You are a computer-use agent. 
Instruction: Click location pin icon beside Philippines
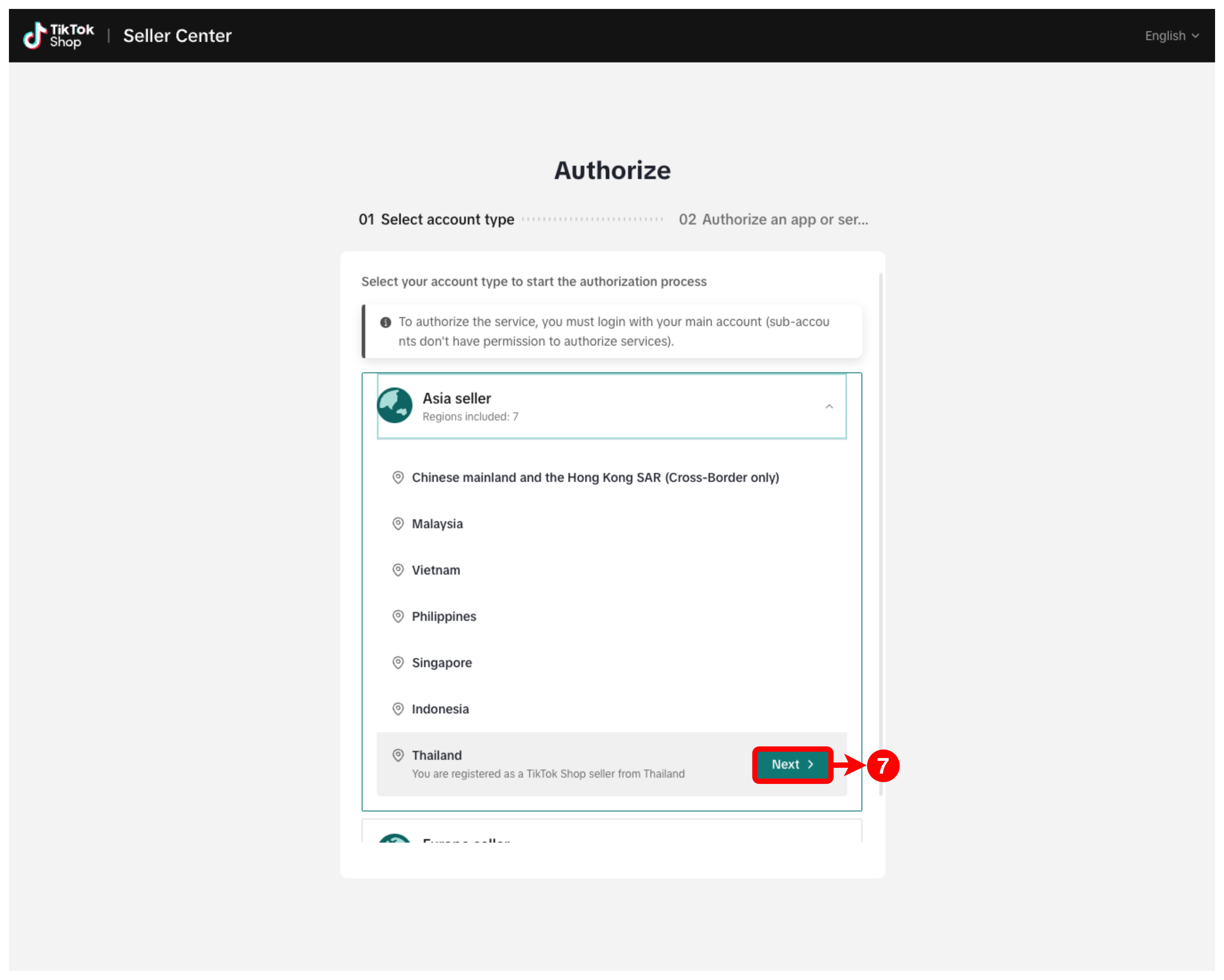(x=398, y=616)
